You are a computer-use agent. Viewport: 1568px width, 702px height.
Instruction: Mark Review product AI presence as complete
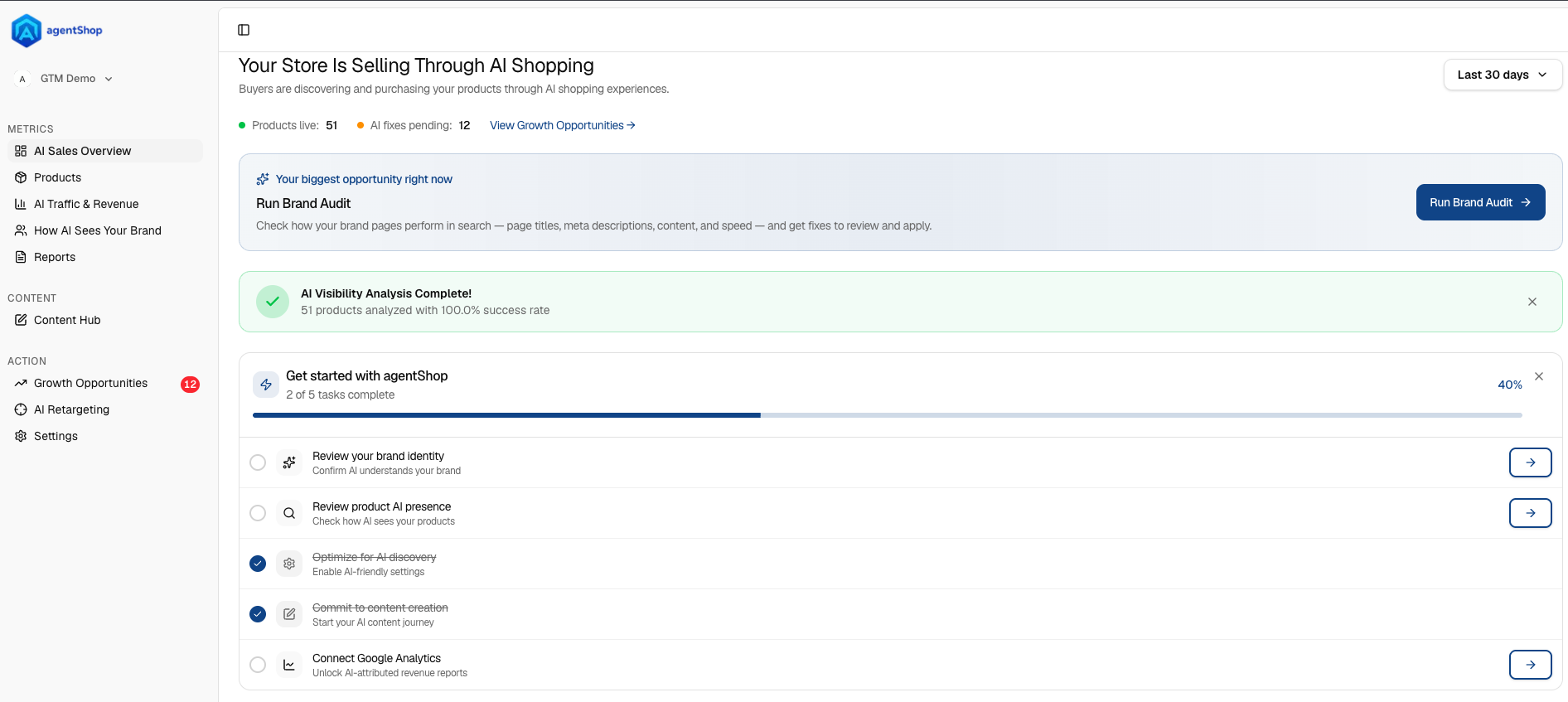click(258, 513)
